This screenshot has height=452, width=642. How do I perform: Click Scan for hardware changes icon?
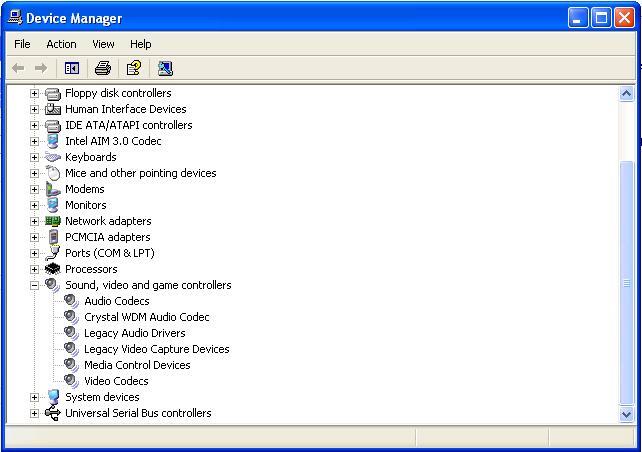165,68
